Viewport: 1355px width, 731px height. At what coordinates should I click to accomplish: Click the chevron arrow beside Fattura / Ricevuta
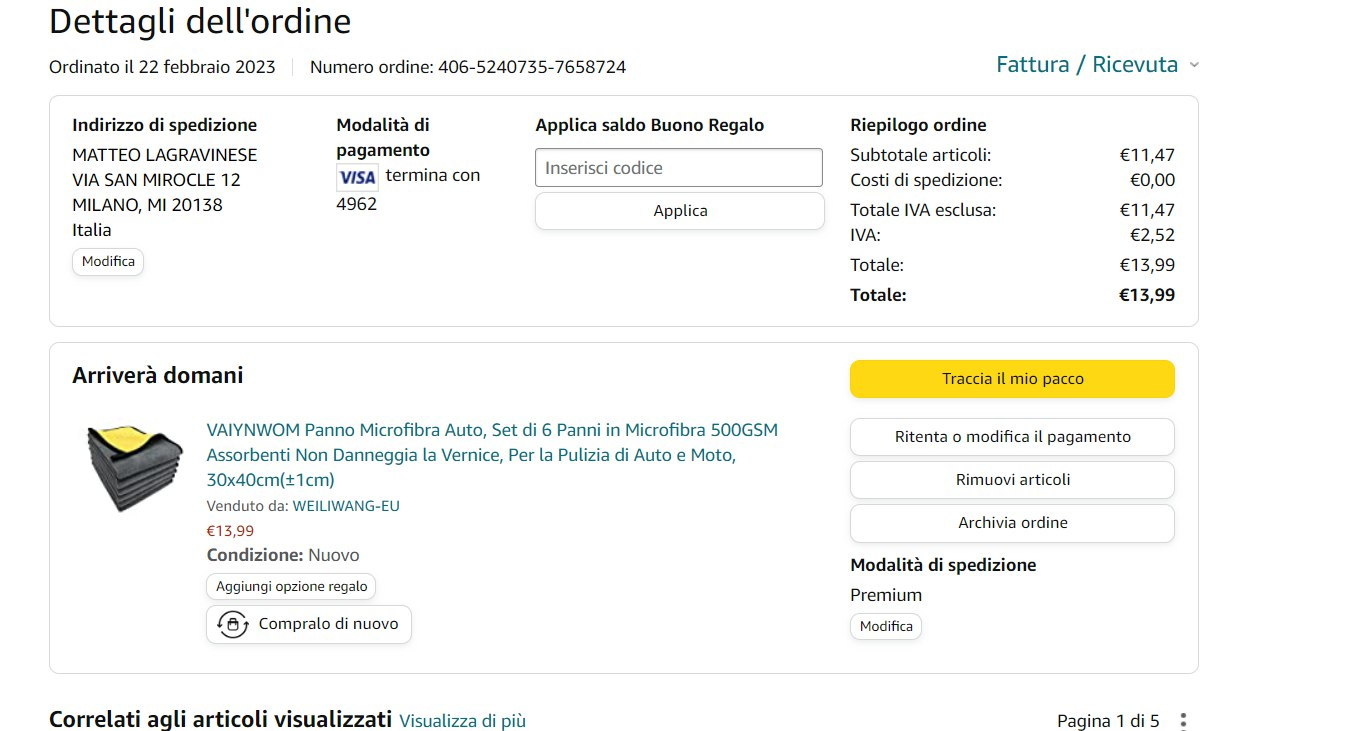(1194, 66)
